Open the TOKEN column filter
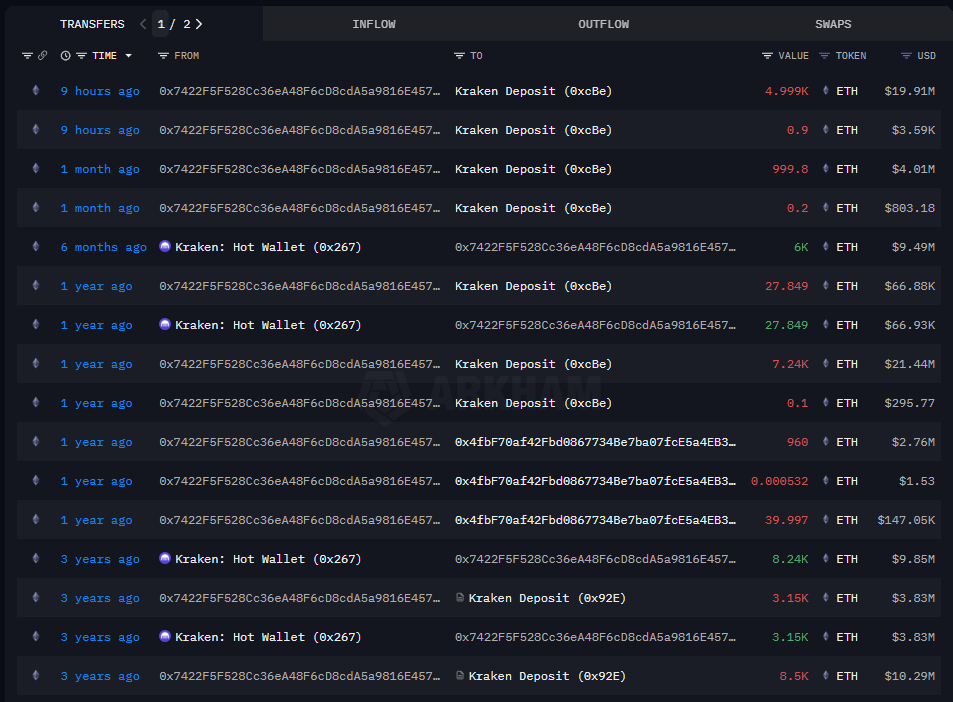953x702 pixels. point(825,56)
